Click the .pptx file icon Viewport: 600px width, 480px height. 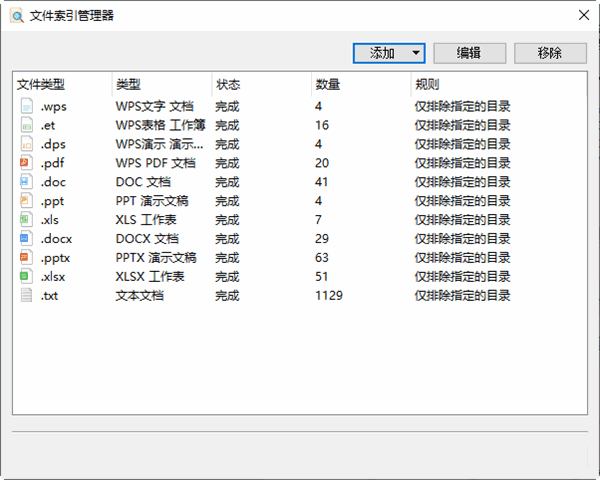click(x=26, y=258)
